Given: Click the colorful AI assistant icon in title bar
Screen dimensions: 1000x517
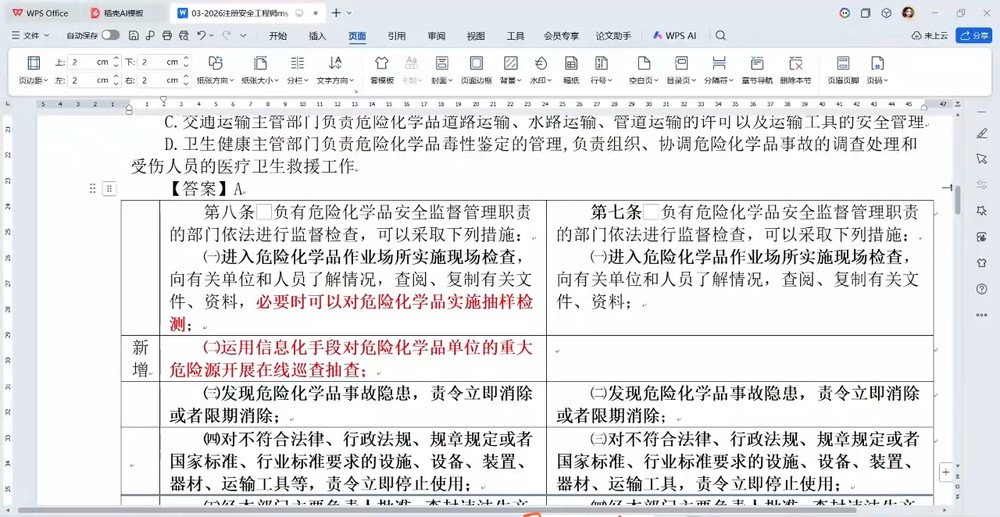Looking at the screenshot, I should (x=844, y=13).
